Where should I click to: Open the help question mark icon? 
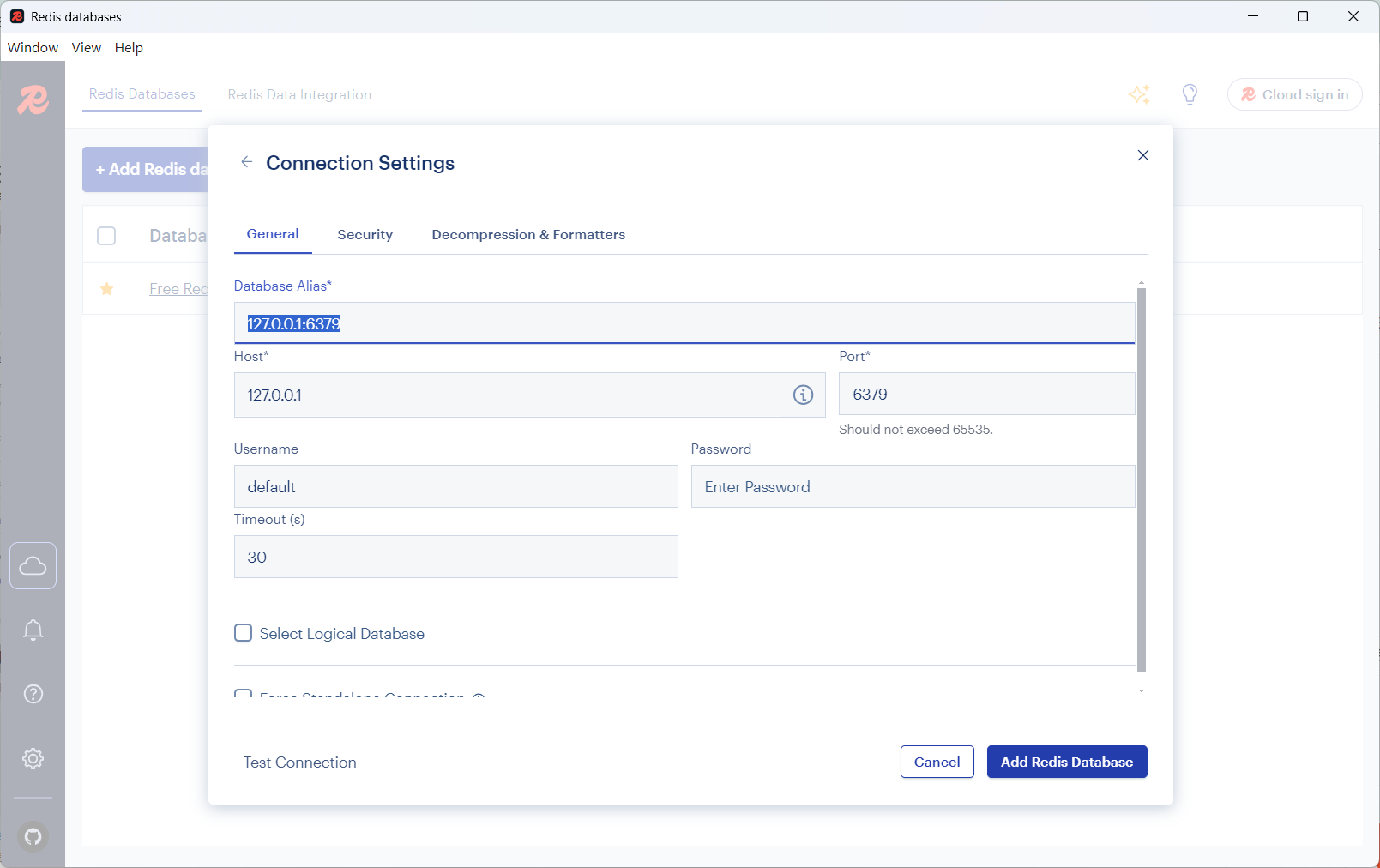pos(33,694)
